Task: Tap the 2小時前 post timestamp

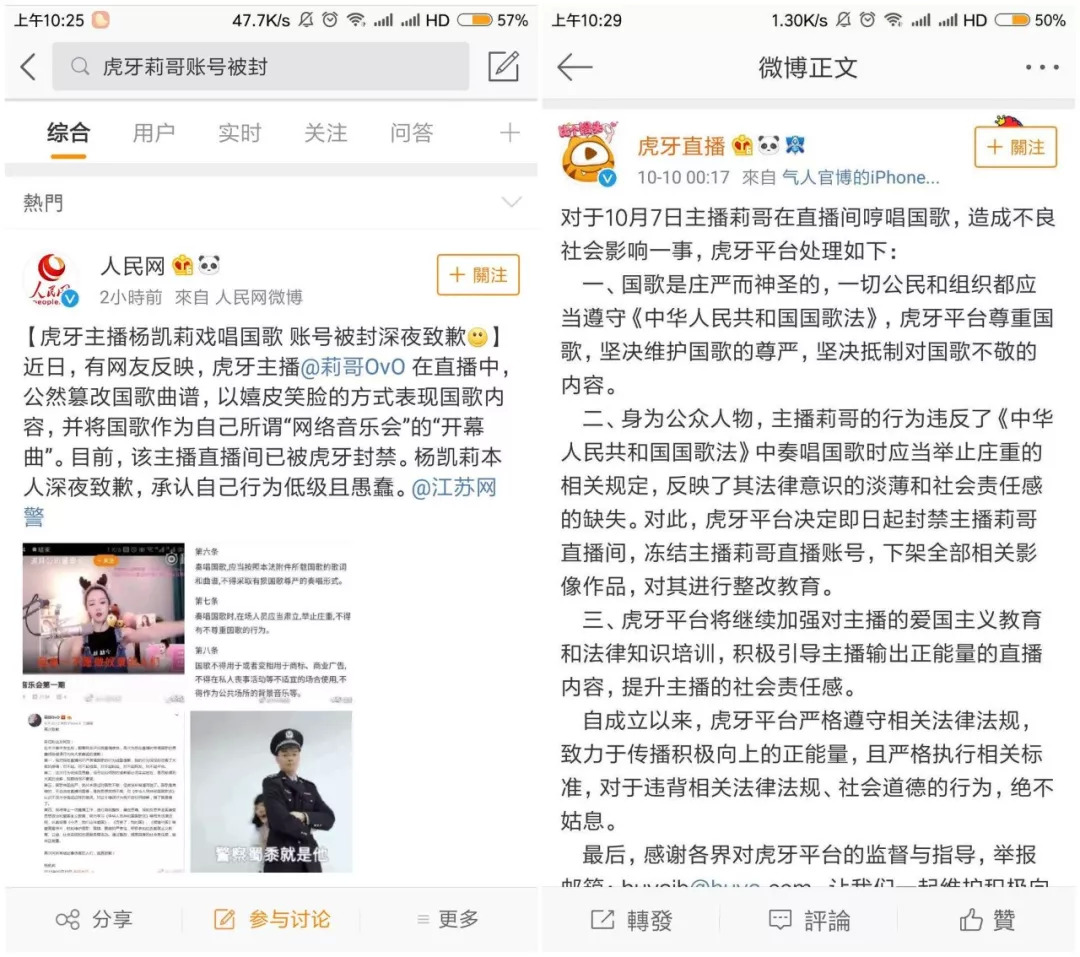Action: click(x=131, y=297)
